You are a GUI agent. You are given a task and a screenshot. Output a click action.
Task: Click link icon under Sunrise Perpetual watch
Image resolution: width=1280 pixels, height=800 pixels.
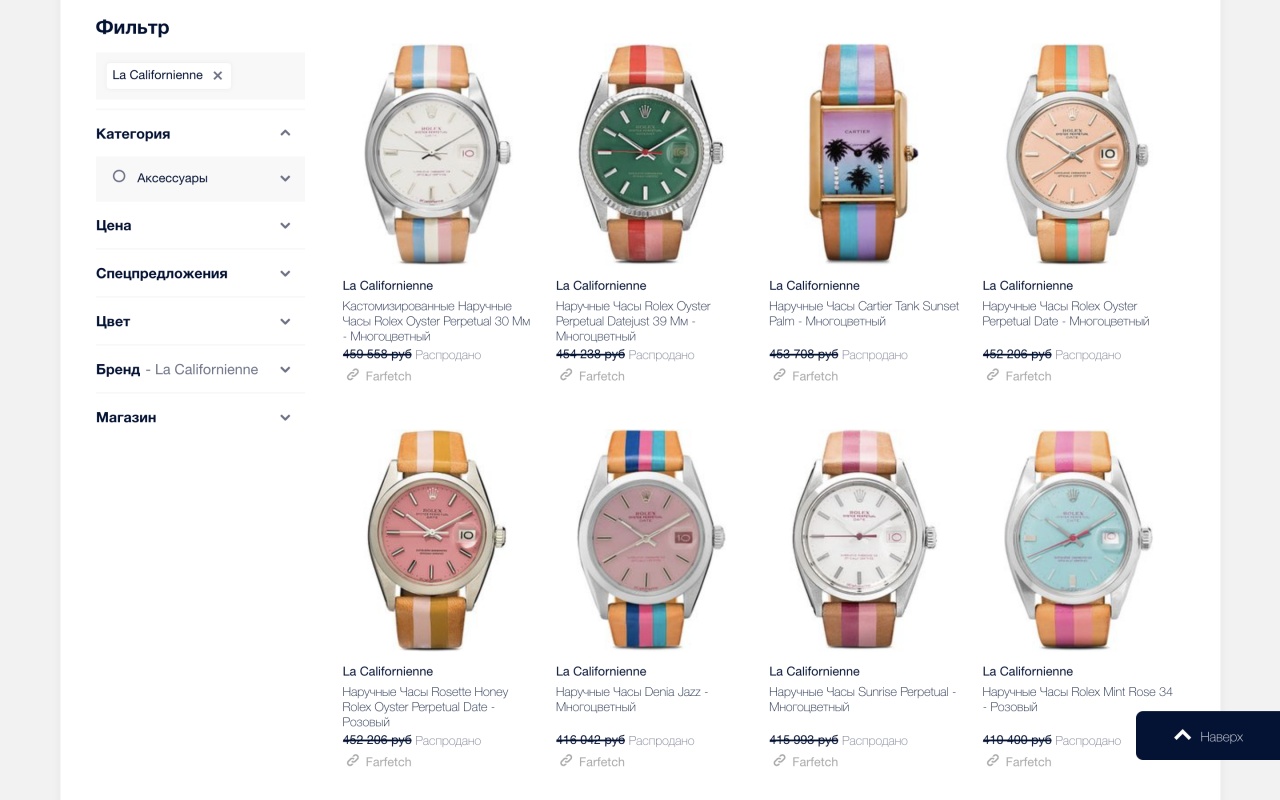pos(779,761)
